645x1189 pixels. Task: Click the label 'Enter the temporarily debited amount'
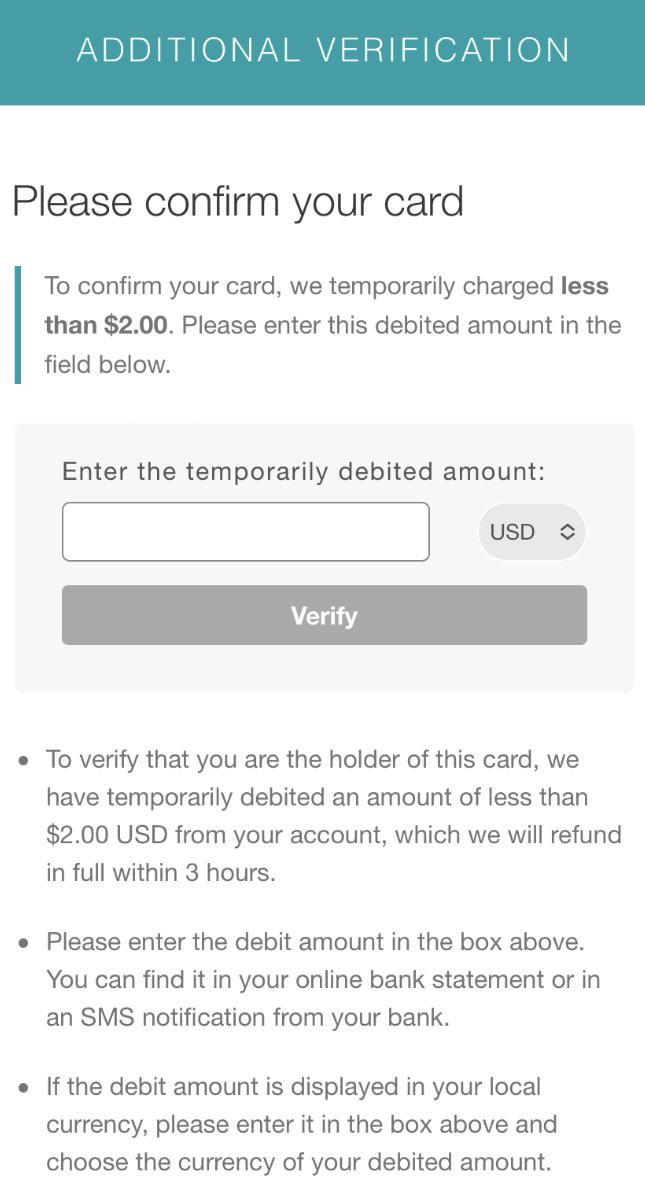303,470
